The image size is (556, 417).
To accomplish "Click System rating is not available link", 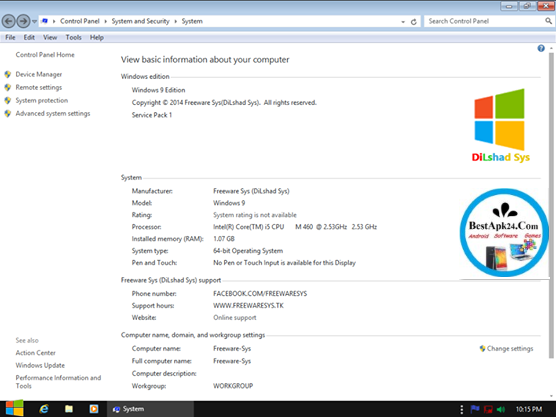I will (x=255, y=215).
